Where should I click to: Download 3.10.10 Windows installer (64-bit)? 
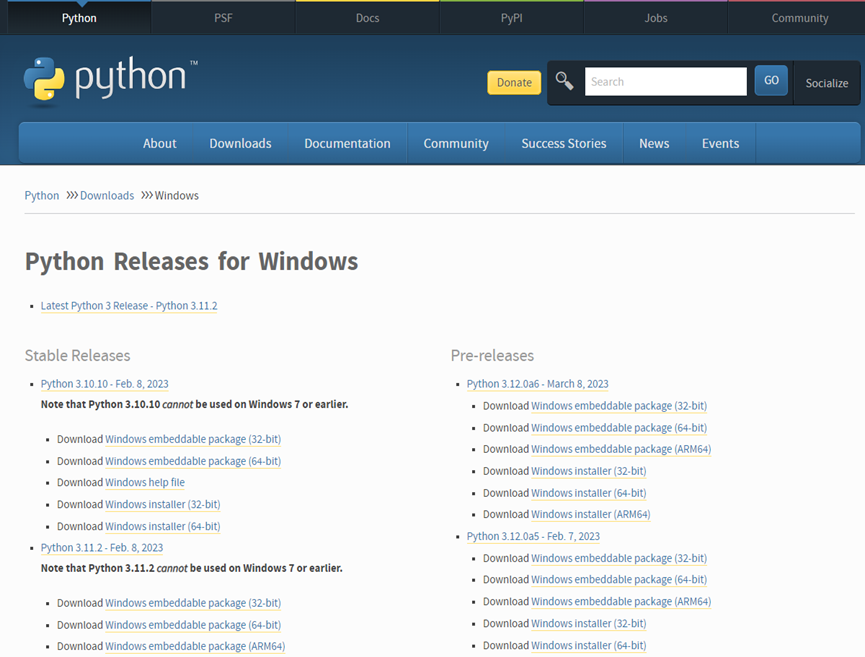pos(163,527)
